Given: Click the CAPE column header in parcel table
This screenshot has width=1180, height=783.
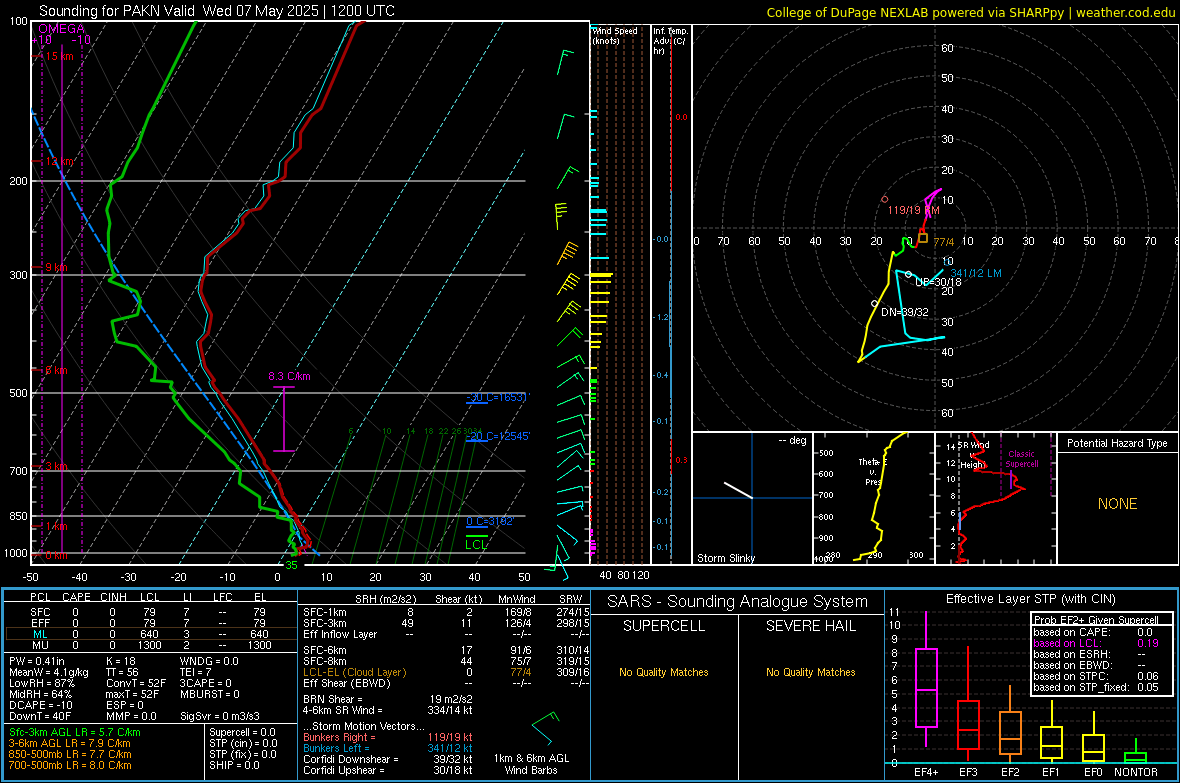Looking at the screenshot, I should coord(76,597).
